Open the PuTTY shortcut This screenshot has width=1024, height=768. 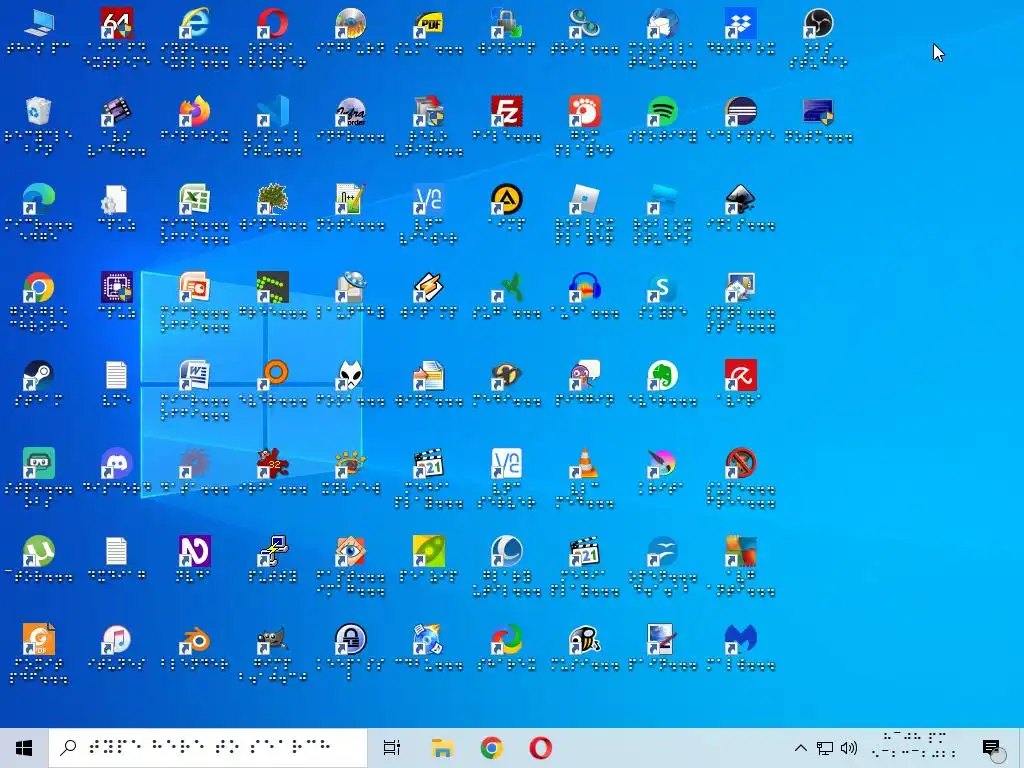click(x=272, y=551)
